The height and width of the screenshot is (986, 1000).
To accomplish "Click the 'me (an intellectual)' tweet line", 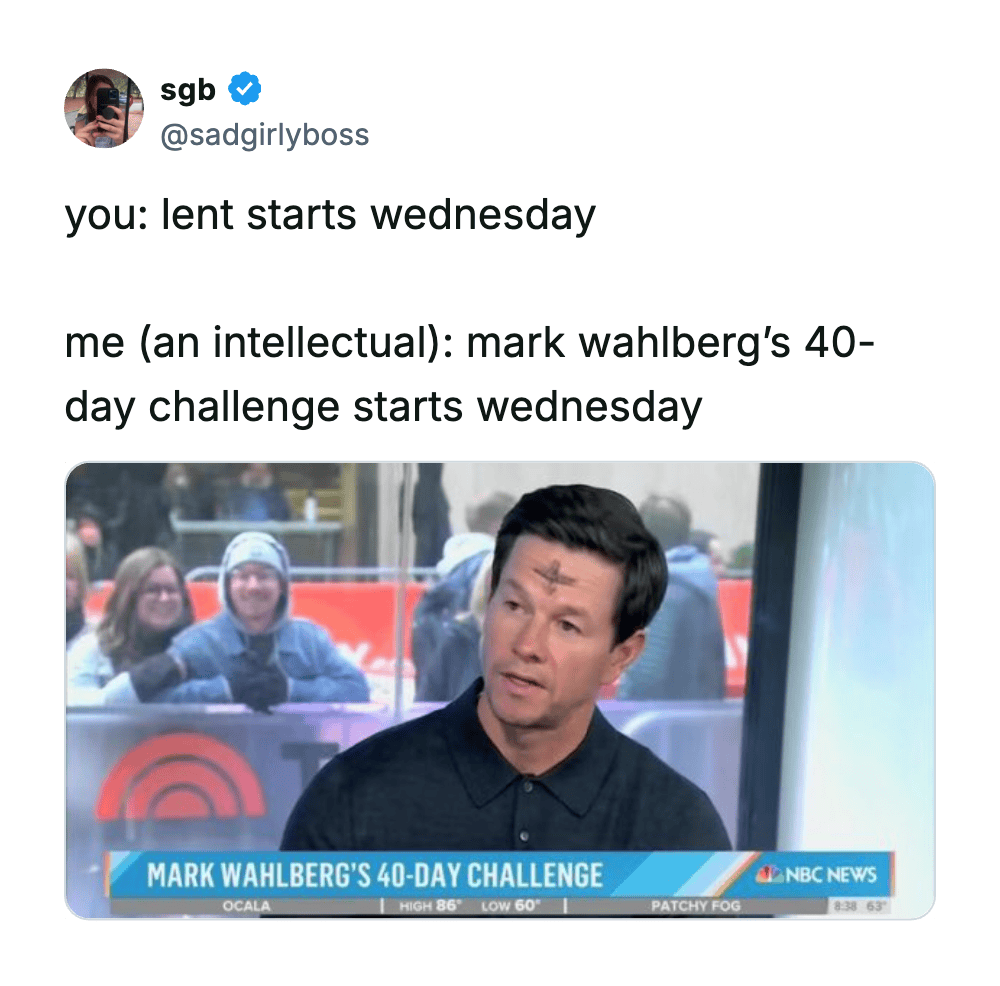I will (x=469, y=343).
